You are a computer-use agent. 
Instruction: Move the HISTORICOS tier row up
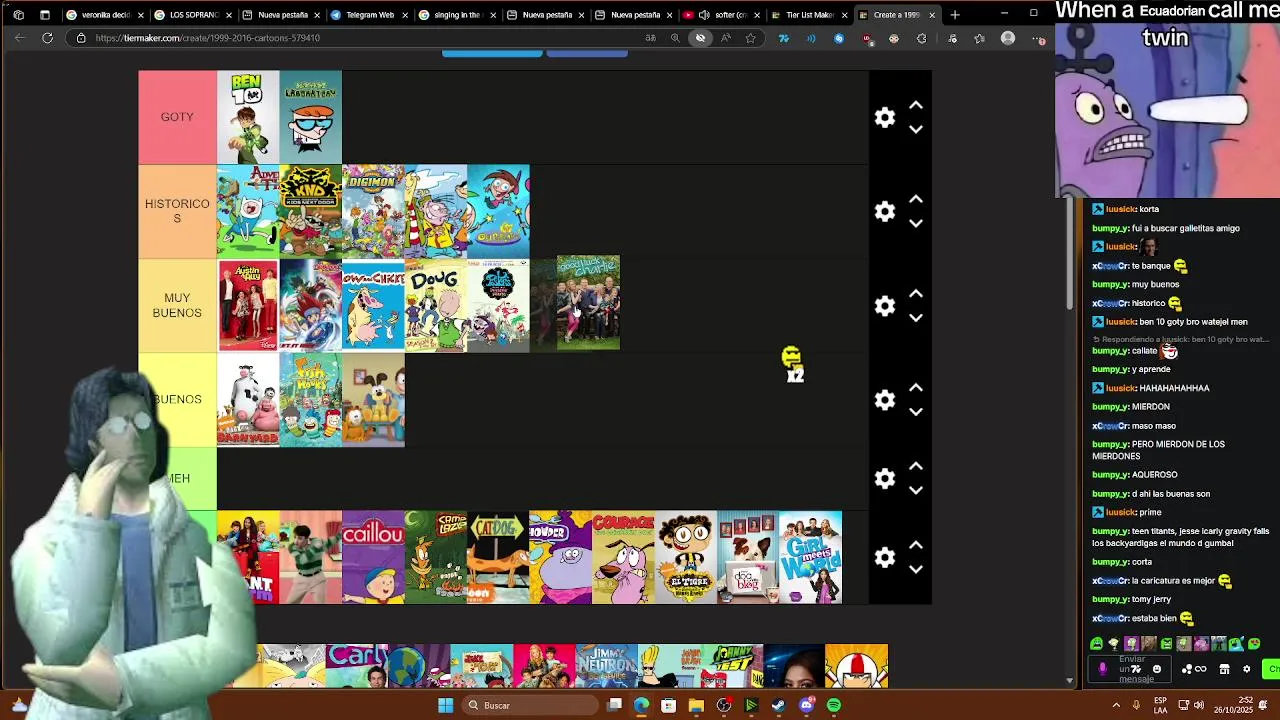coord(915,199)
